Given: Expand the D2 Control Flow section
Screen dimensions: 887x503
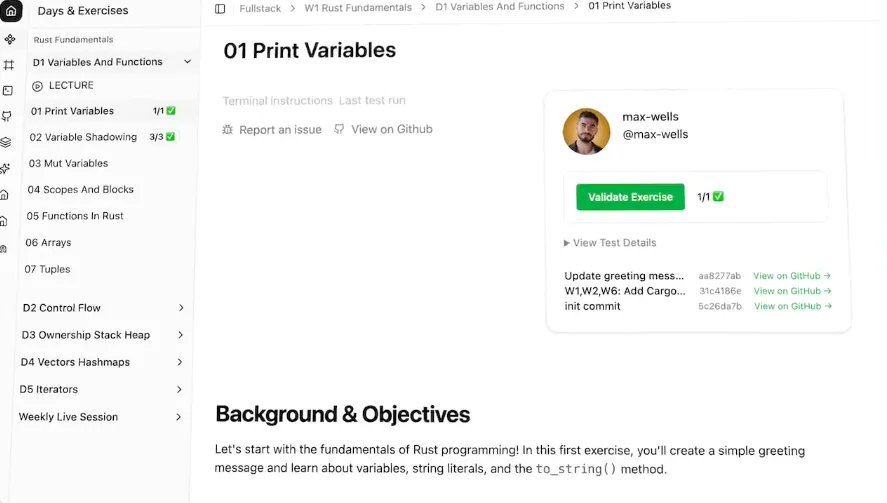Looking at the screenshot, I should click(x=181, y=308).
